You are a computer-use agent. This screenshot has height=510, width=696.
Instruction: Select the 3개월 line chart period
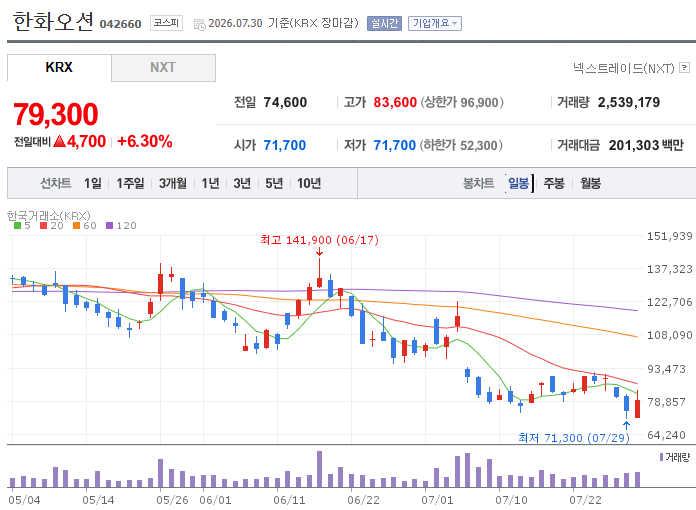pos(173,183)
